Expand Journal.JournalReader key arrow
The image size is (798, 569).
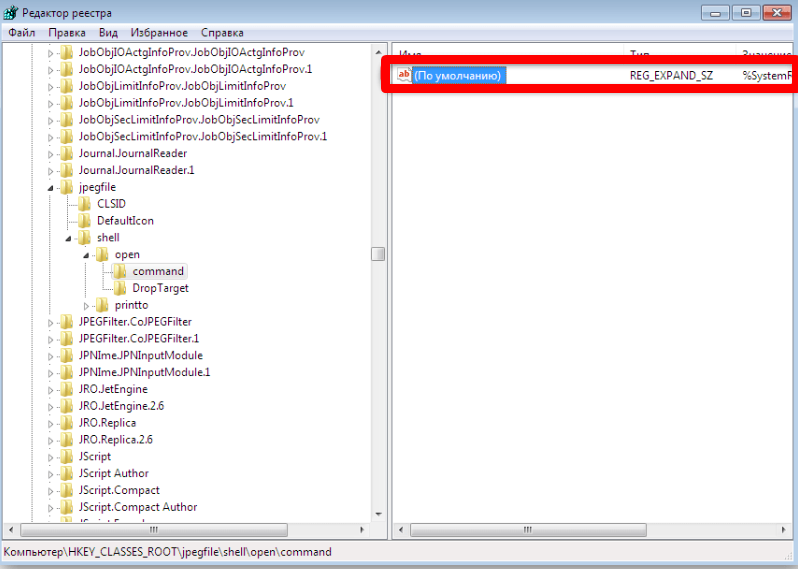click(x=50, y=154)
